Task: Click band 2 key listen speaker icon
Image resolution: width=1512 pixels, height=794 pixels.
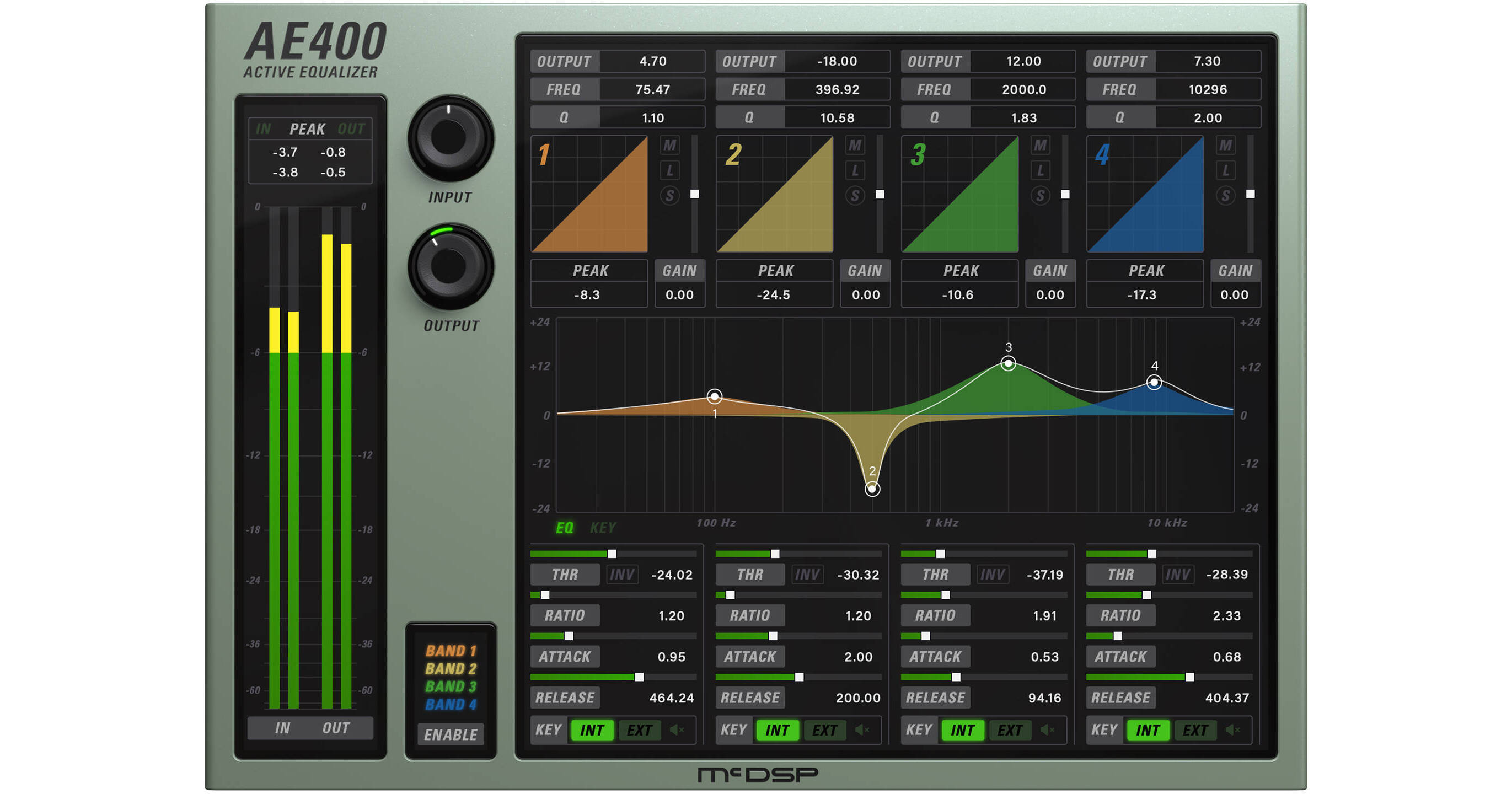Action: (862, 730)
